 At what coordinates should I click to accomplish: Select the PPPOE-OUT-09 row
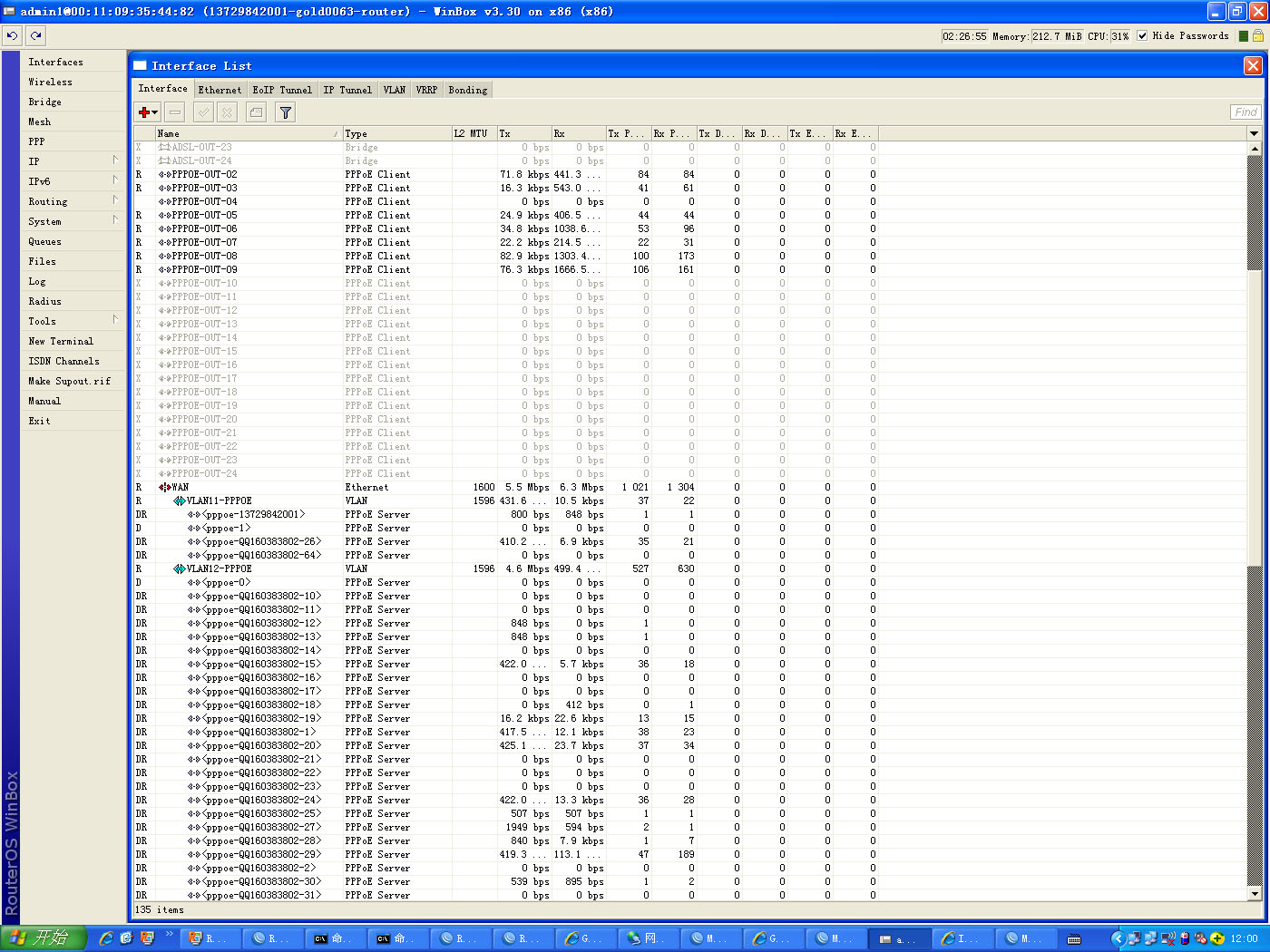(506, 270)
